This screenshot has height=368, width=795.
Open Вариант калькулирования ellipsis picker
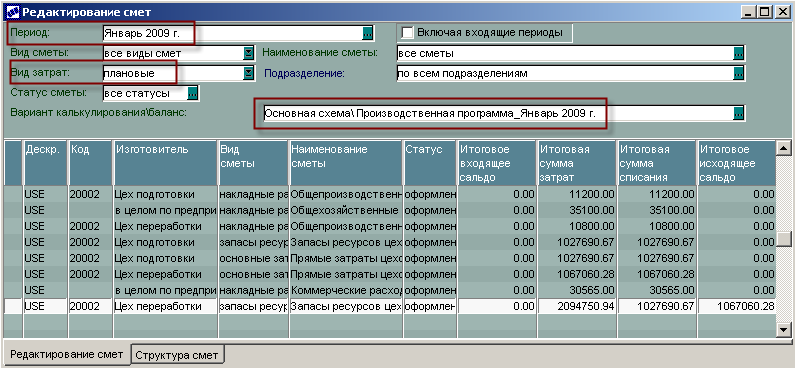tap(739, 113)
